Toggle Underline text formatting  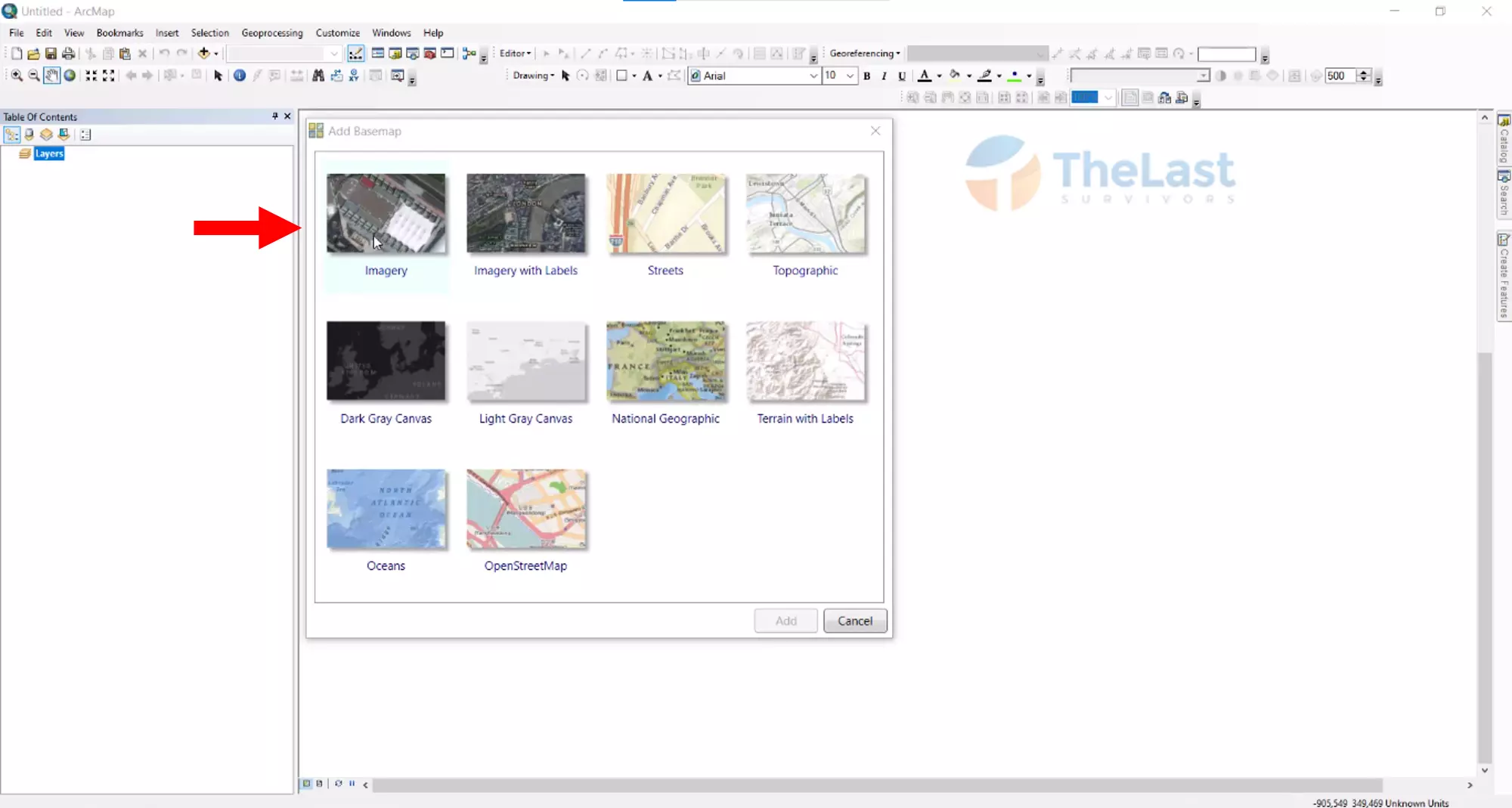[x=901, y=76]
